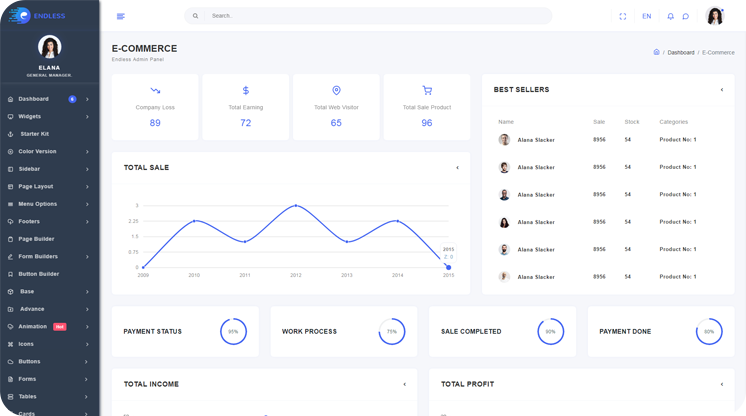The image size is (746, 416).
Task: Click the Payment Status progress circle
Action: (x=233, y=331)
